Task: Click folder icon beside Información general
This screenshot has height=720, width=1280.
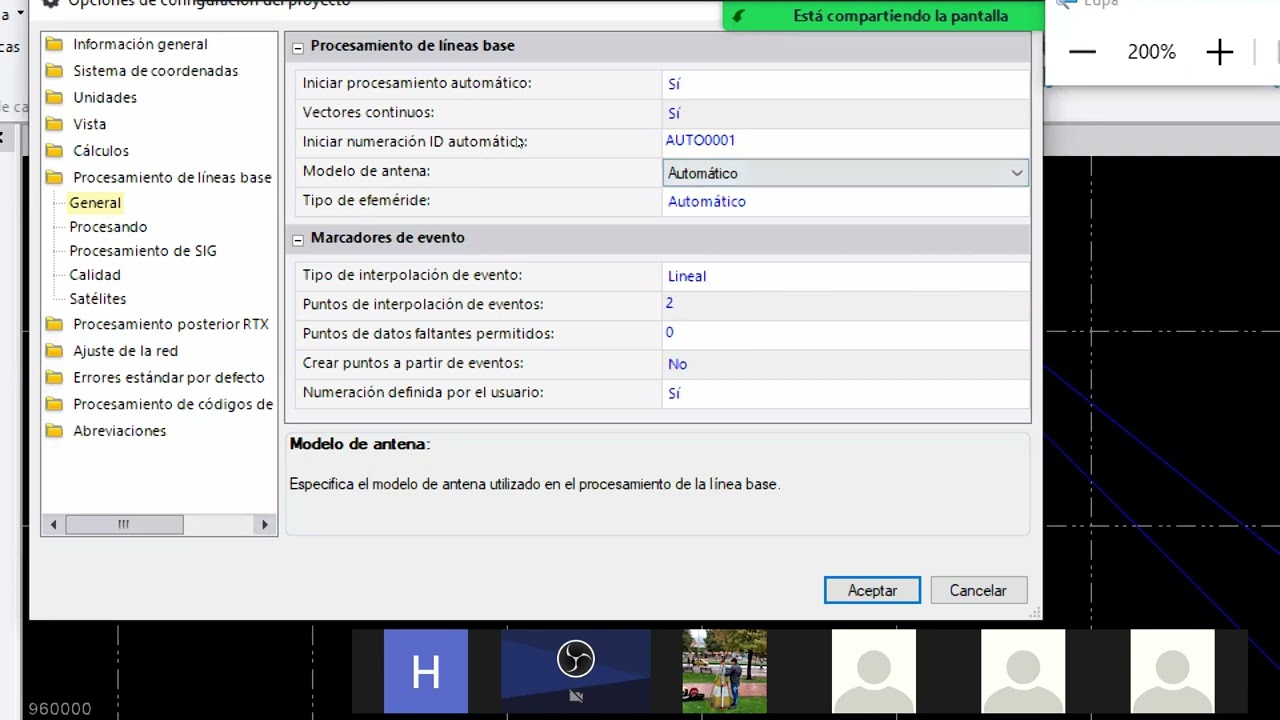Action: pyautogui.click(x=54, y=44)
